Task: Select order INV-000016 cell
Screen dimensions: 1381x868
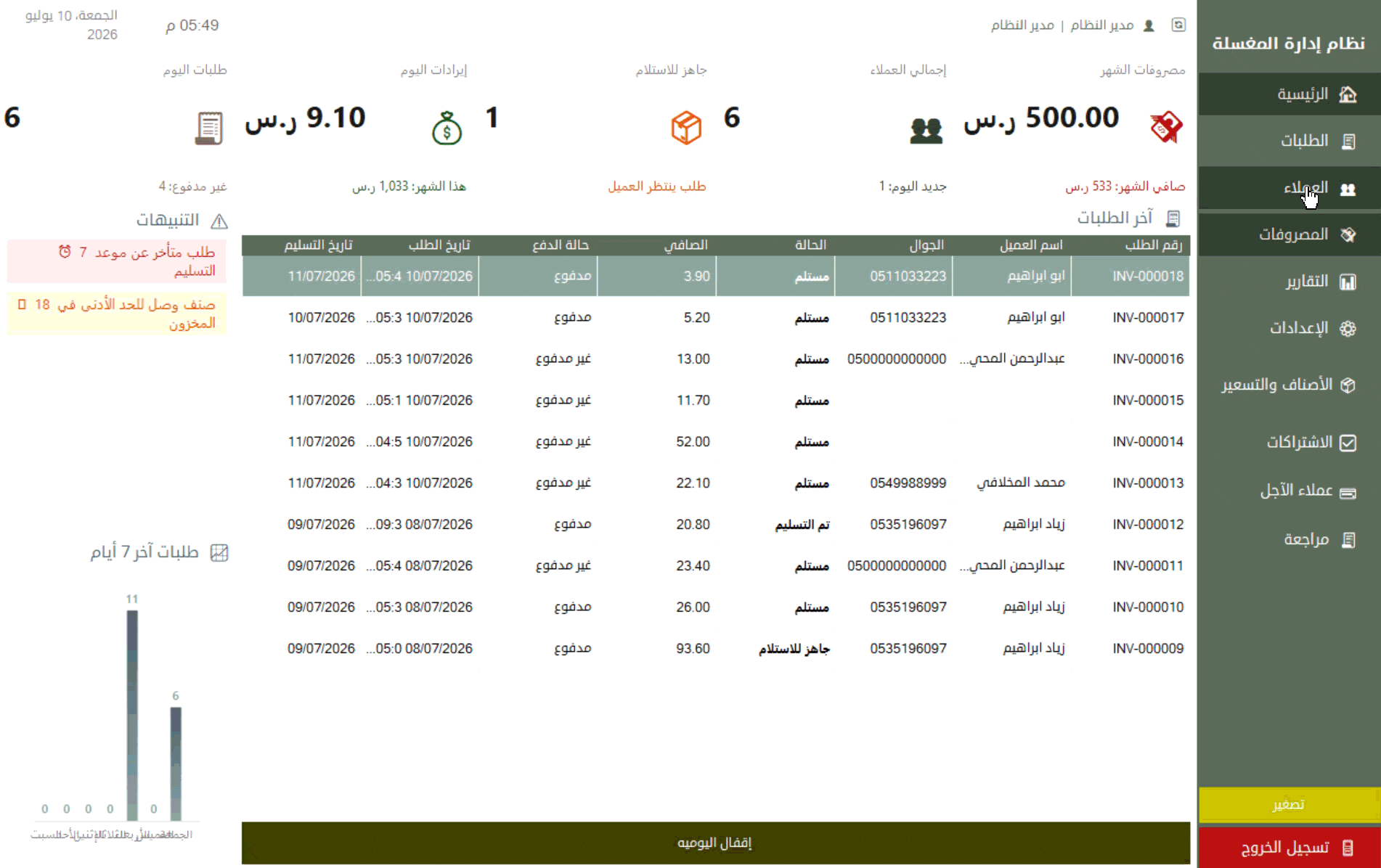Action: [x=1148, y=359]
